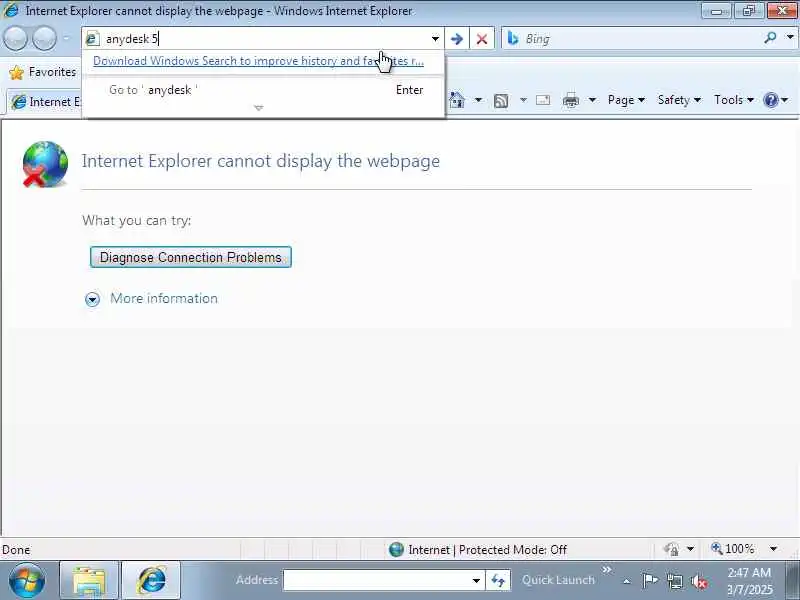This screenshot has height=600, width=800.
Task: Open the Help question mark menu
Action: point(776,100)
